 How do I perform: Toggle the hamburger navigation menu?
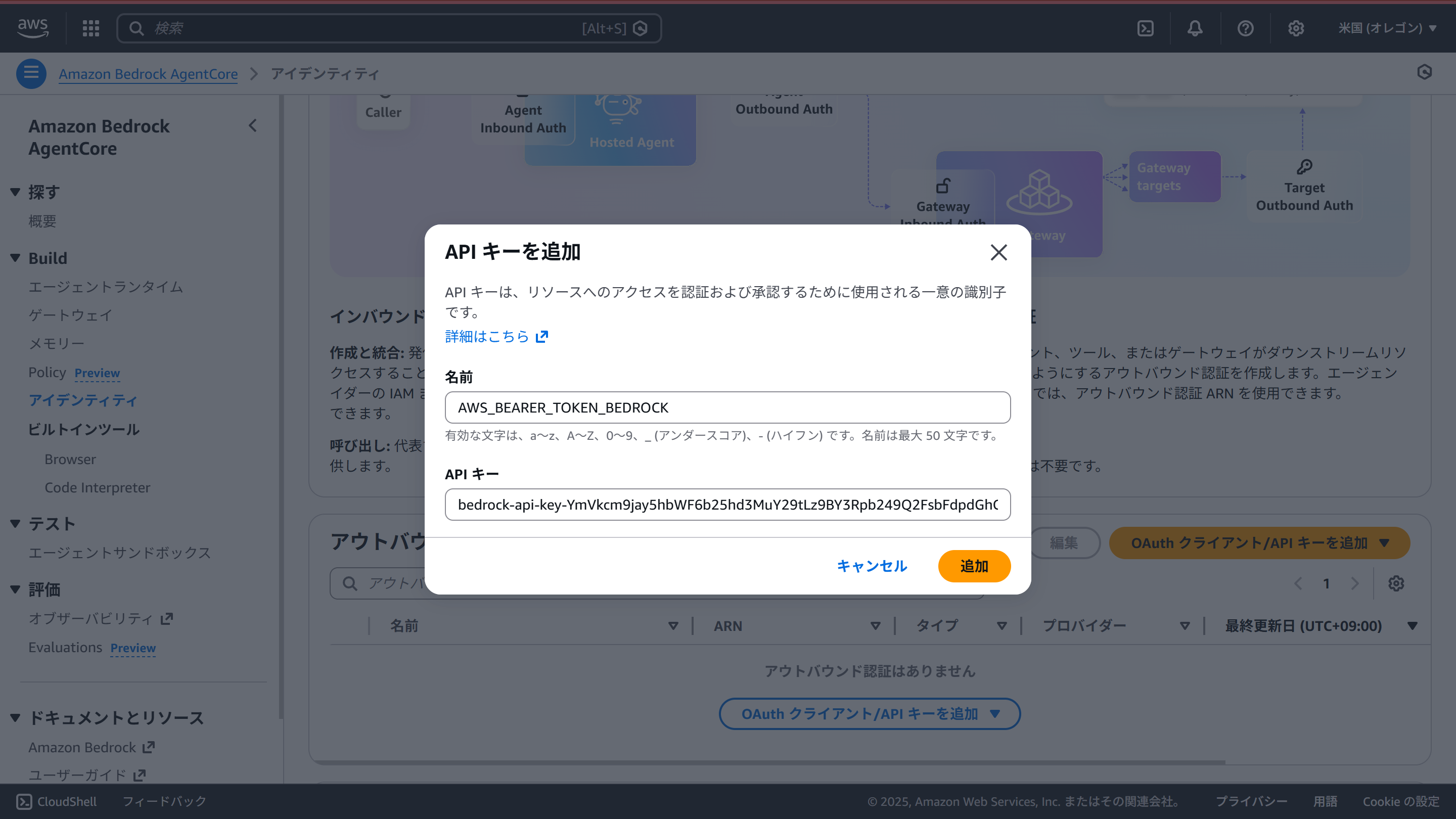31,73
